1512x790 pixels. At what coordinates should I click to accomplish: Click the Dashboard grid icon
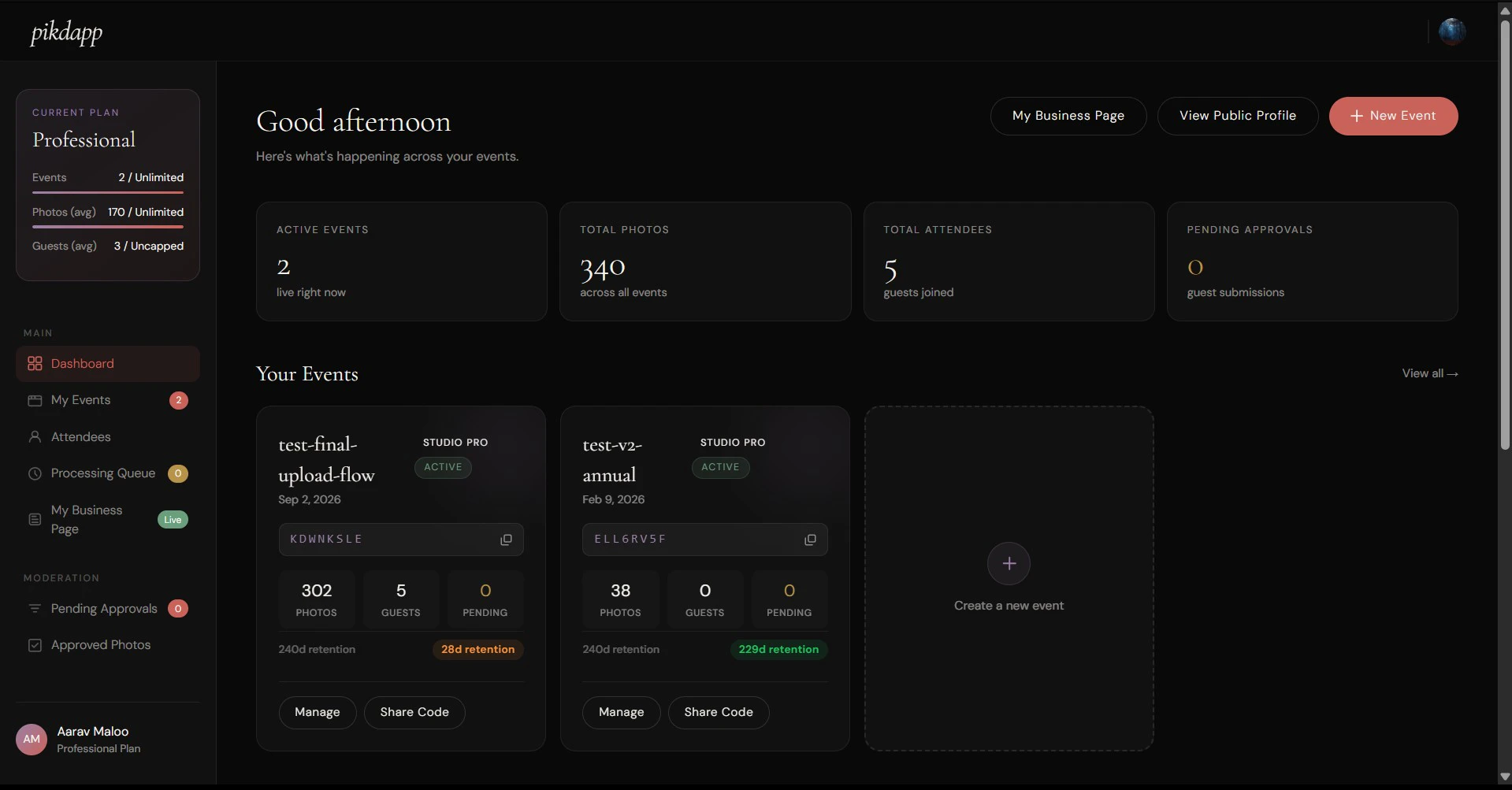point(35,363)
